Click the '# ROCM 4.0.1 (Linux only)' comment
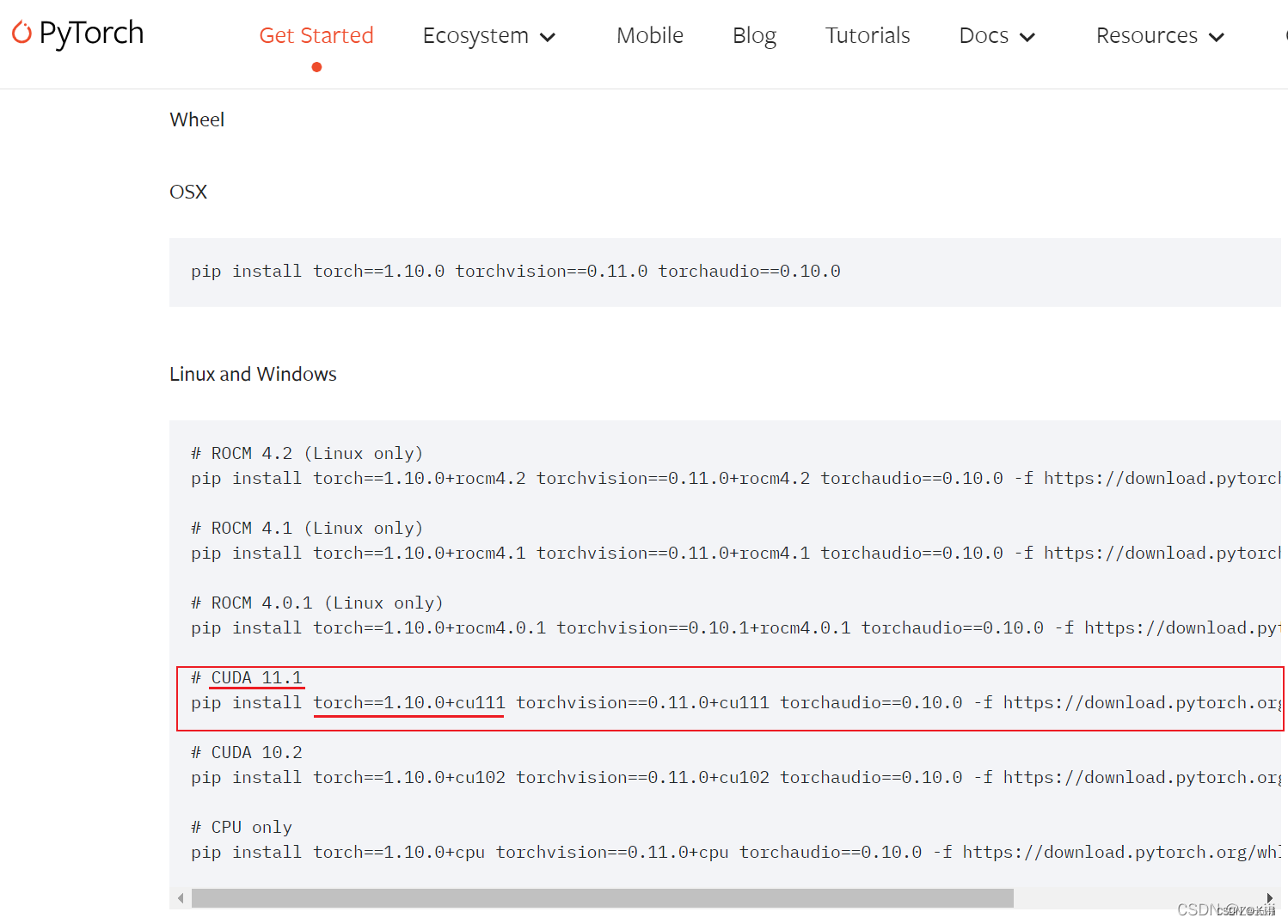1288x924 pixels. click(317, 603)
